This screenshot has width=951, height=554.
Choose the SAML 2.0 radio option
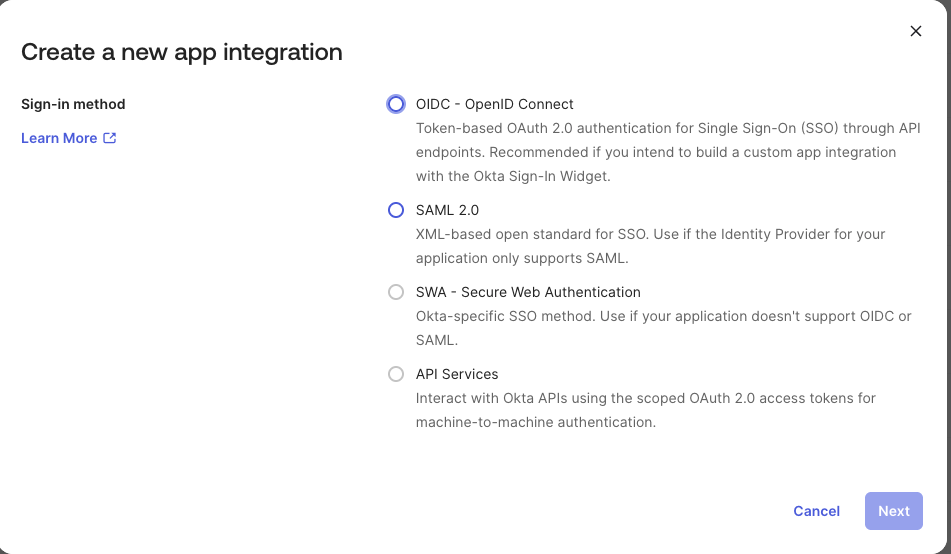[x=395, y=210]
